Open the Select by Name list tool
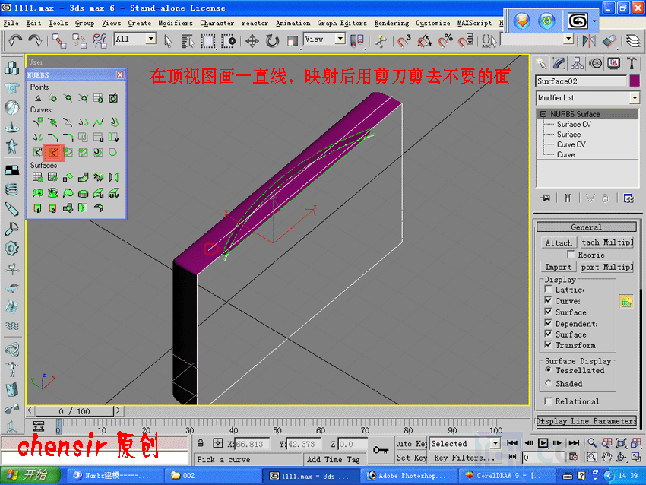This screenshot has width=646, height=485. click(x=188, y=41)
